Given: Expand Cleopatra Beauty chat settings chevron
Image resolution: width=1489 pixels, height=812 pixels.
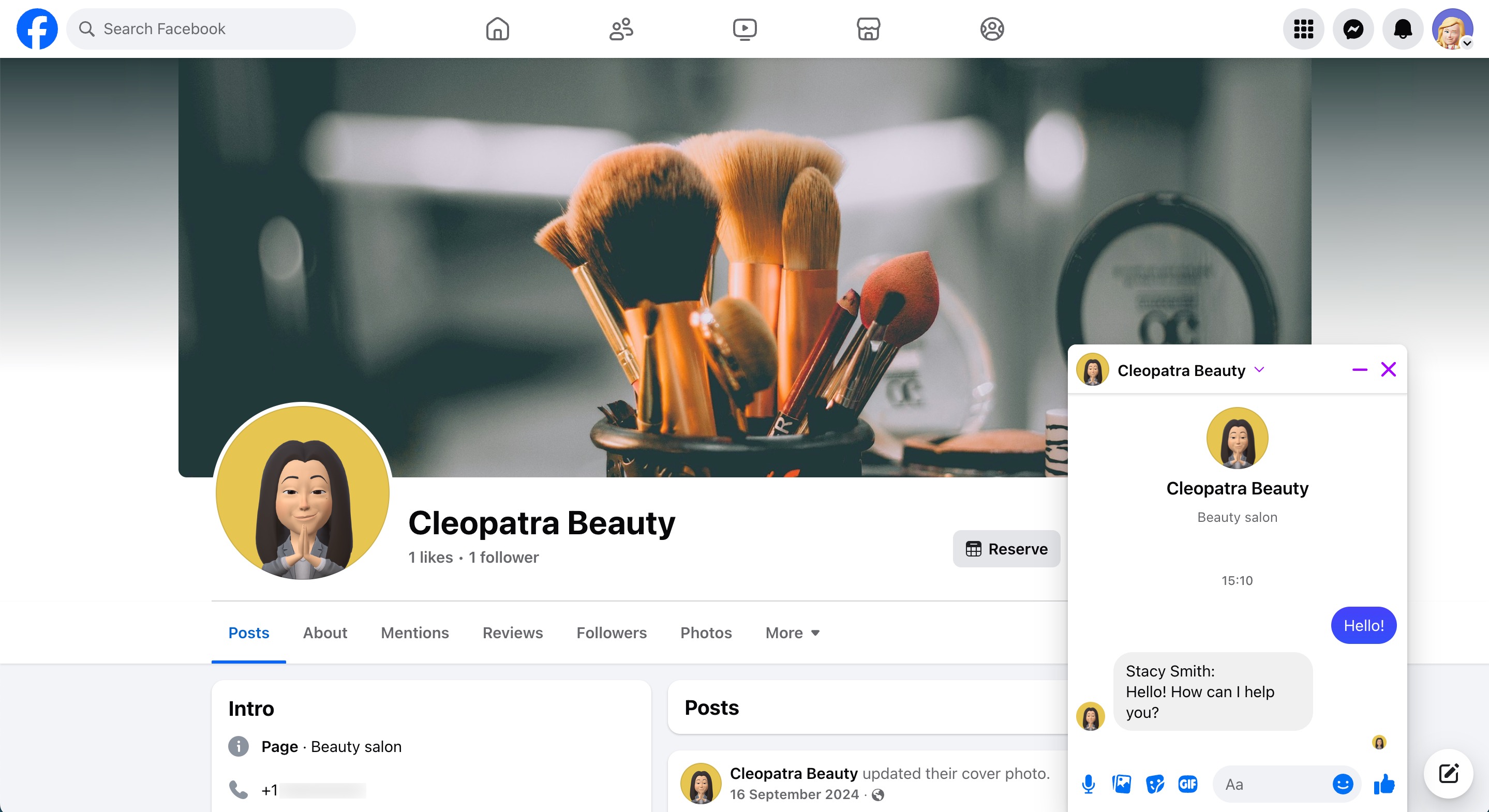Looking at the screenshot, I should 1259,370.
